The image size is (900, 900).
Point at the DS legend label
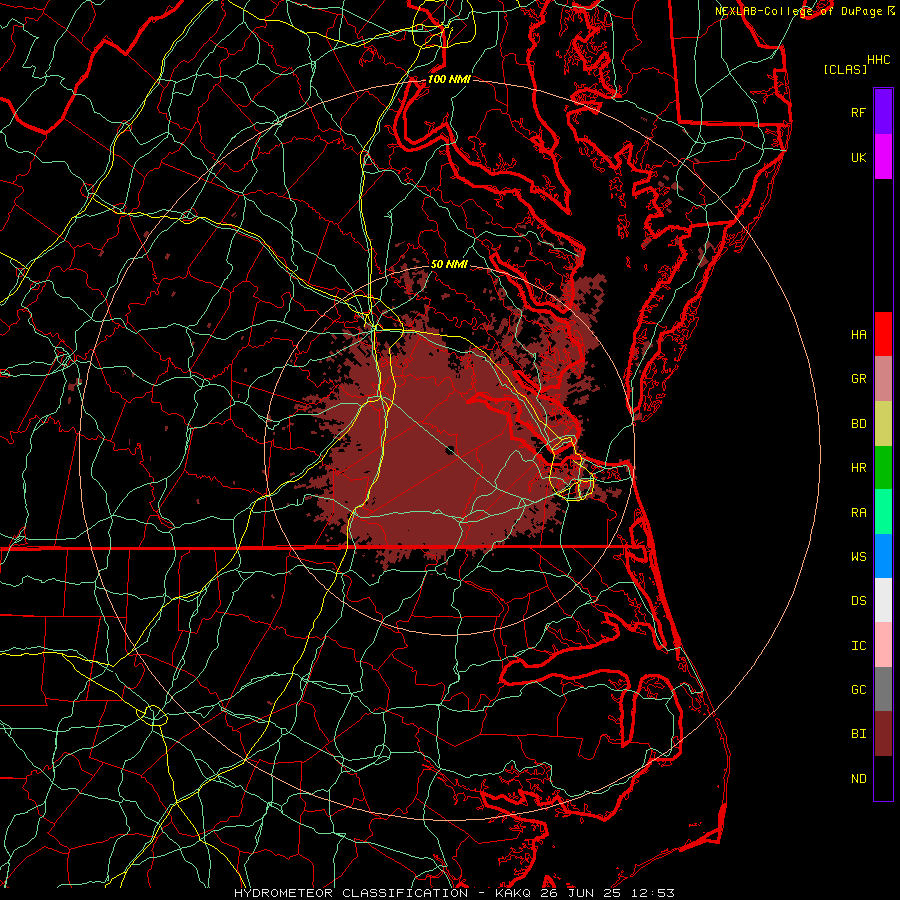click(858, 601)
